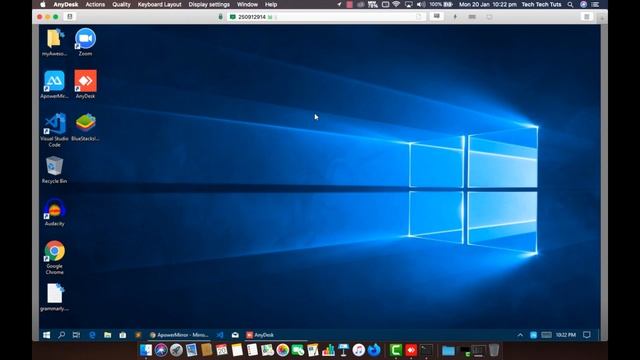Open Photos from the Dock
The image size is (640, 360).
pos(282,350)
